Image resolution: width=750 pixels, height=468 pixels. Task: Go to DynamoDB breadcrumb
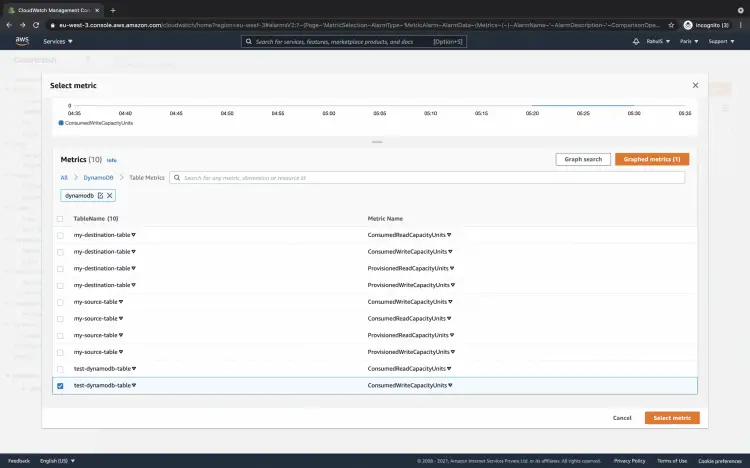coord(99,178)
